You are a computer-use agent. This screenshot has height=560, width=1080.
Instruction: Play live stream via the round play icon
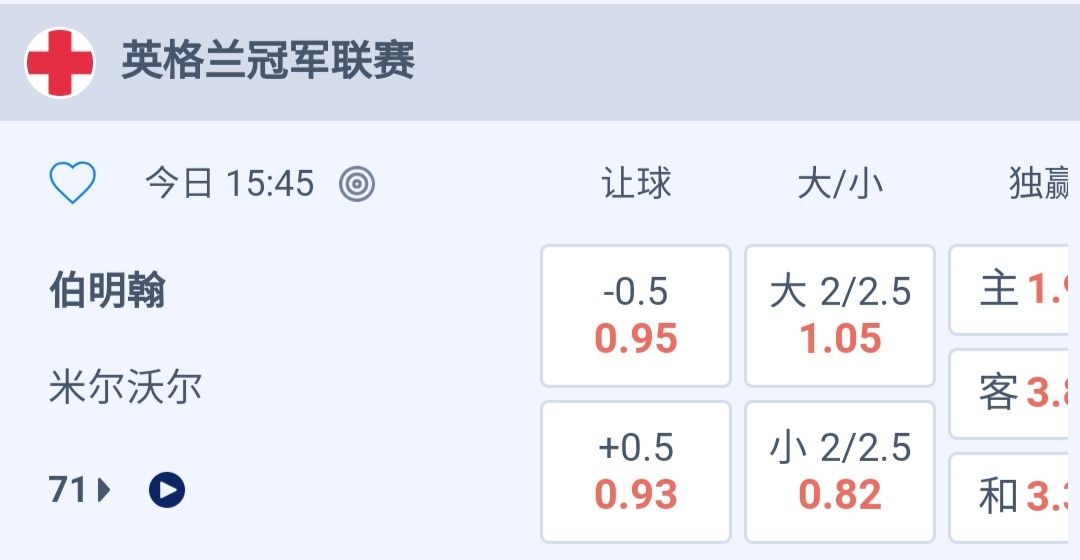tap(167, 490)
